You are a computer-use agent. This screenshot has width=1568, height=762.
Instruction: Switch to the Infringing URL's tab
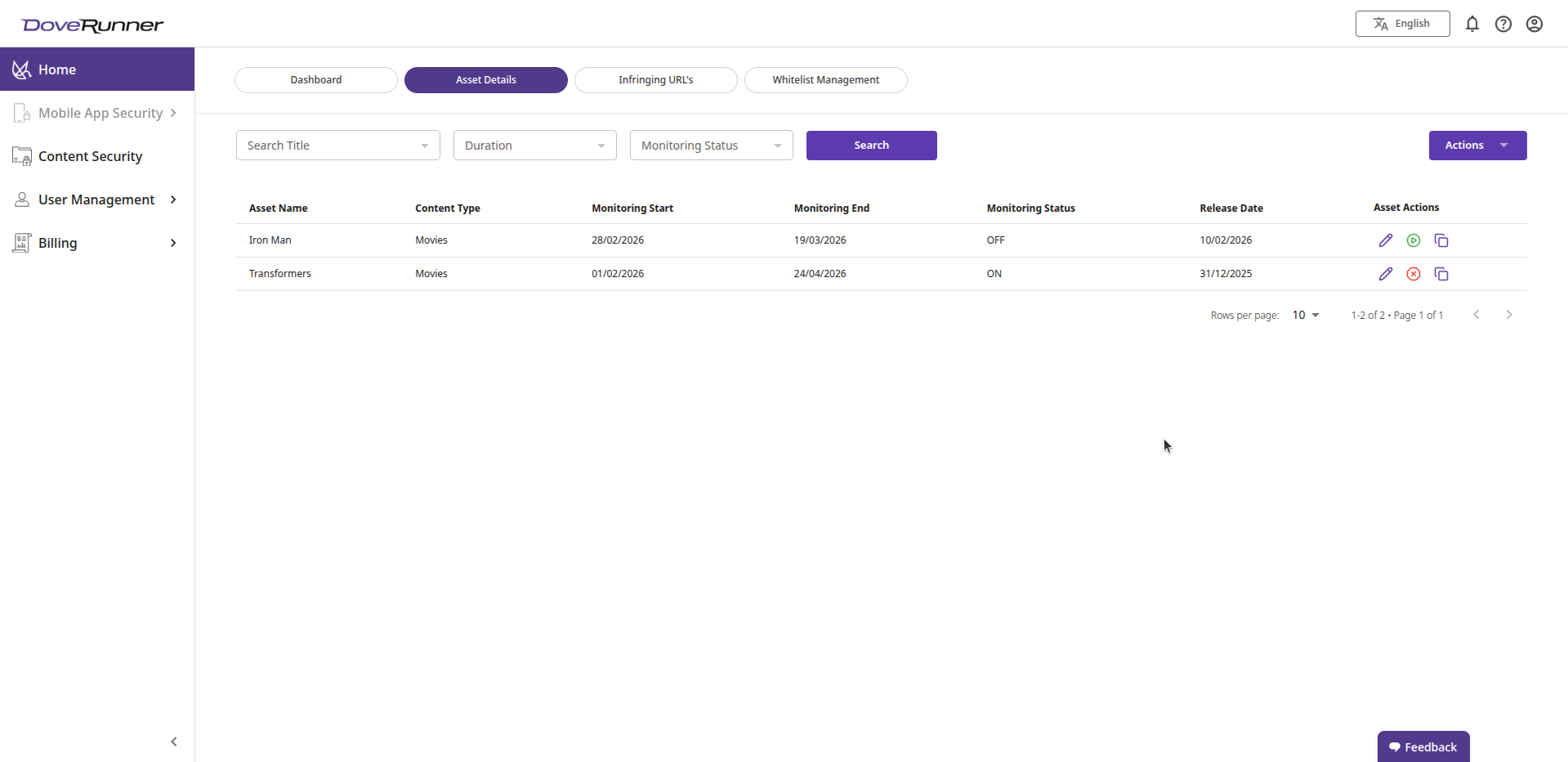pos(655,79)
